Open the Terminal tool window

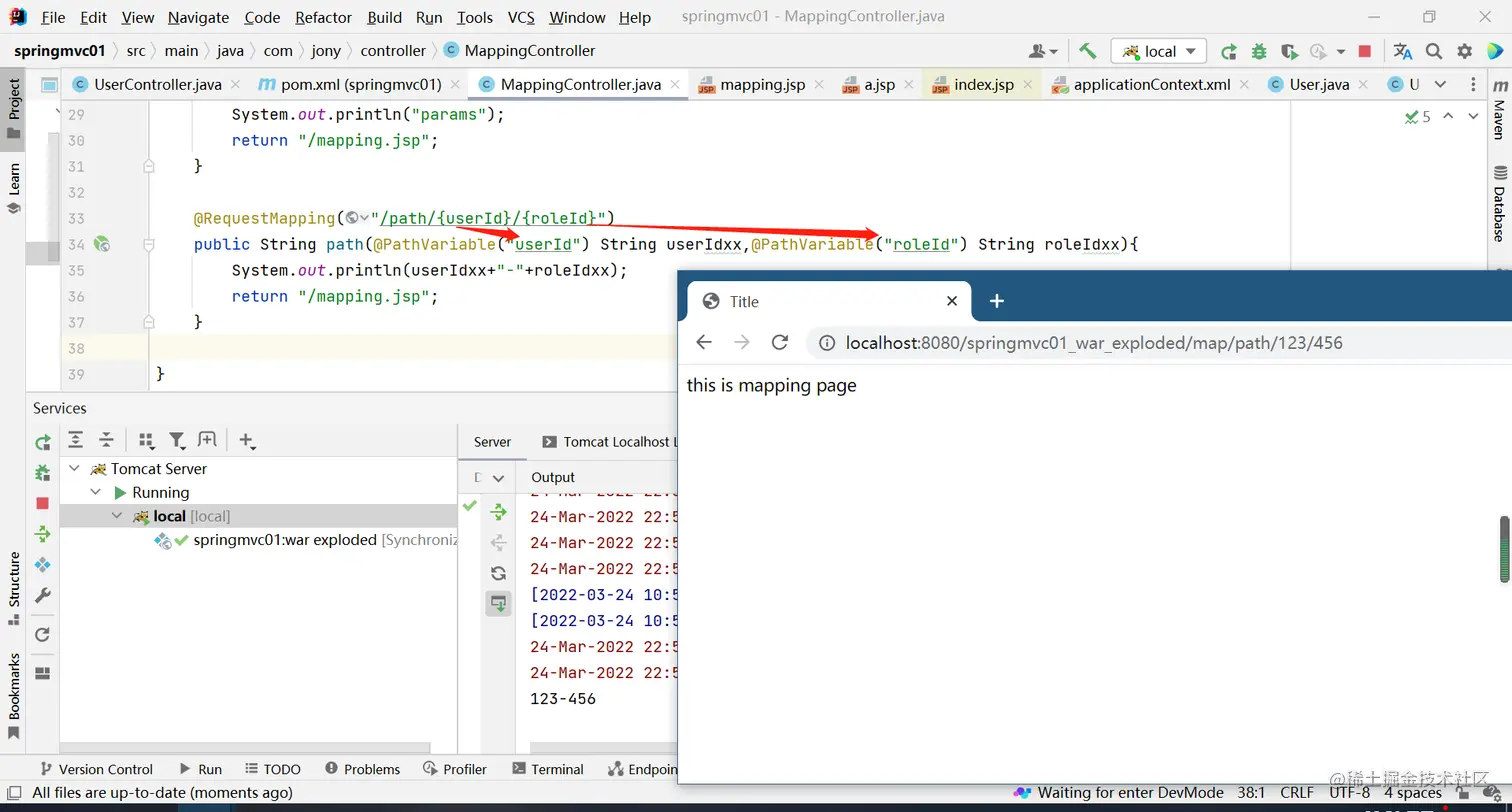548,769
